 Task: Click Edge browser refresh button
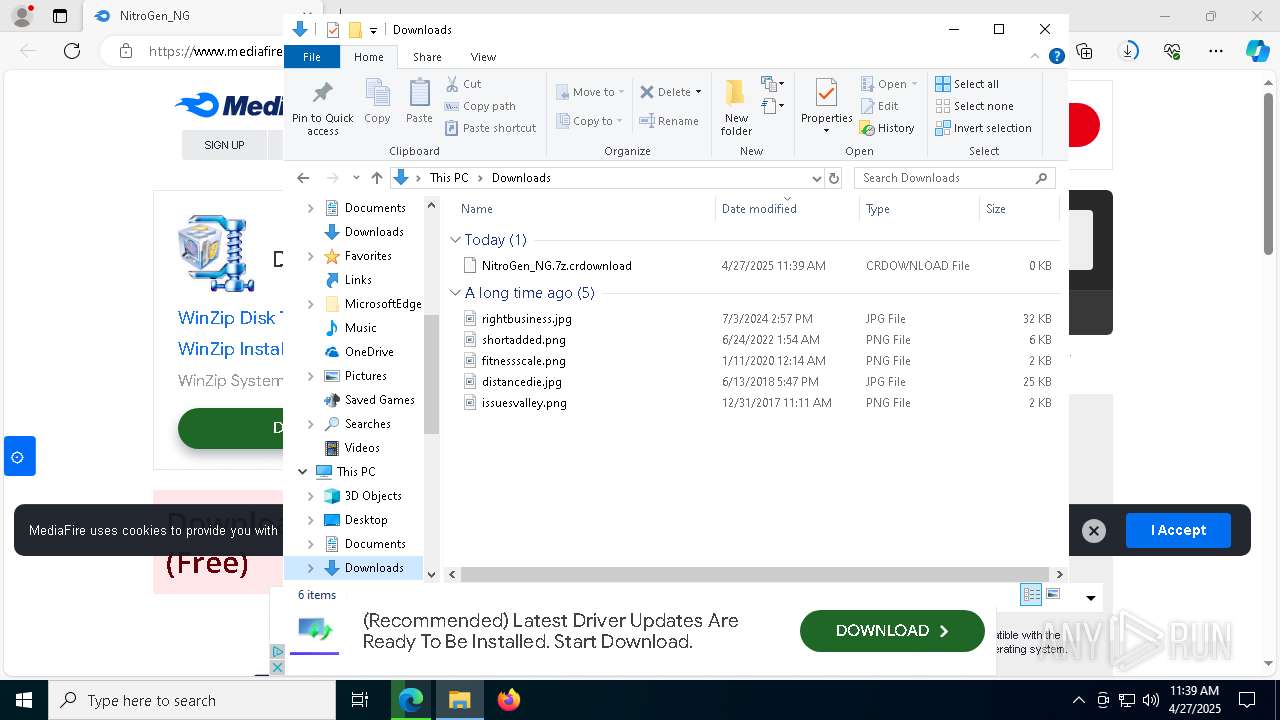pos(72,51)
